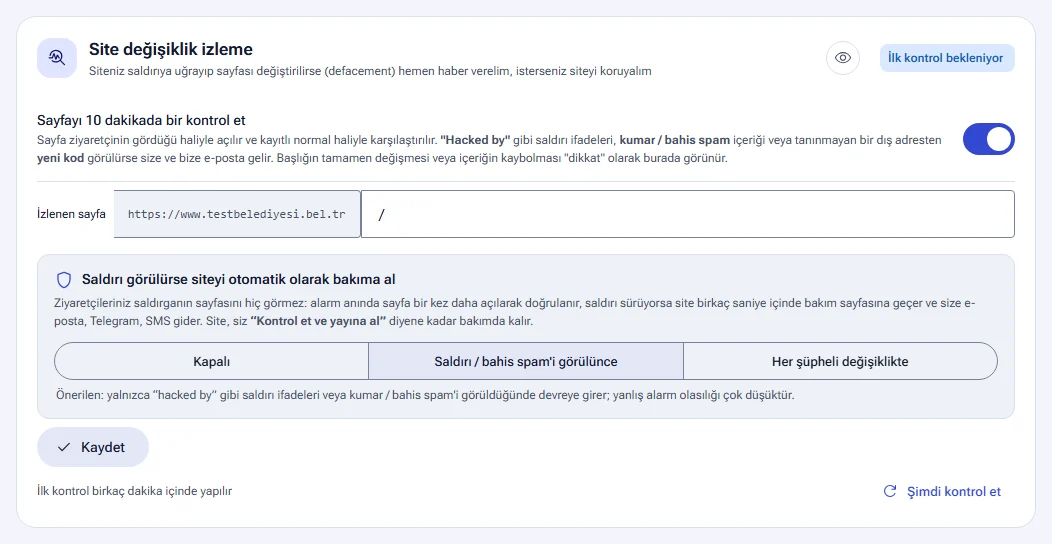Click the İlk kontrol birkaç dakika içinde yapılır text
Screen dimensions: 1052x544
134,491
